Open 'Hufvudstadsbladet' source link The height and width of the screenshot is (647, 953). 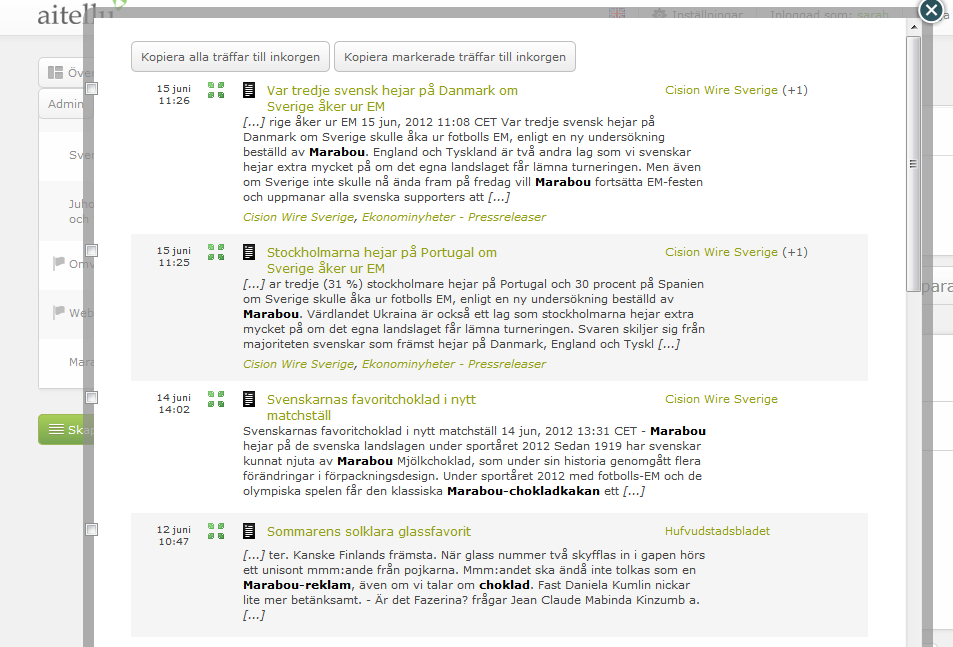click(717, 531)
